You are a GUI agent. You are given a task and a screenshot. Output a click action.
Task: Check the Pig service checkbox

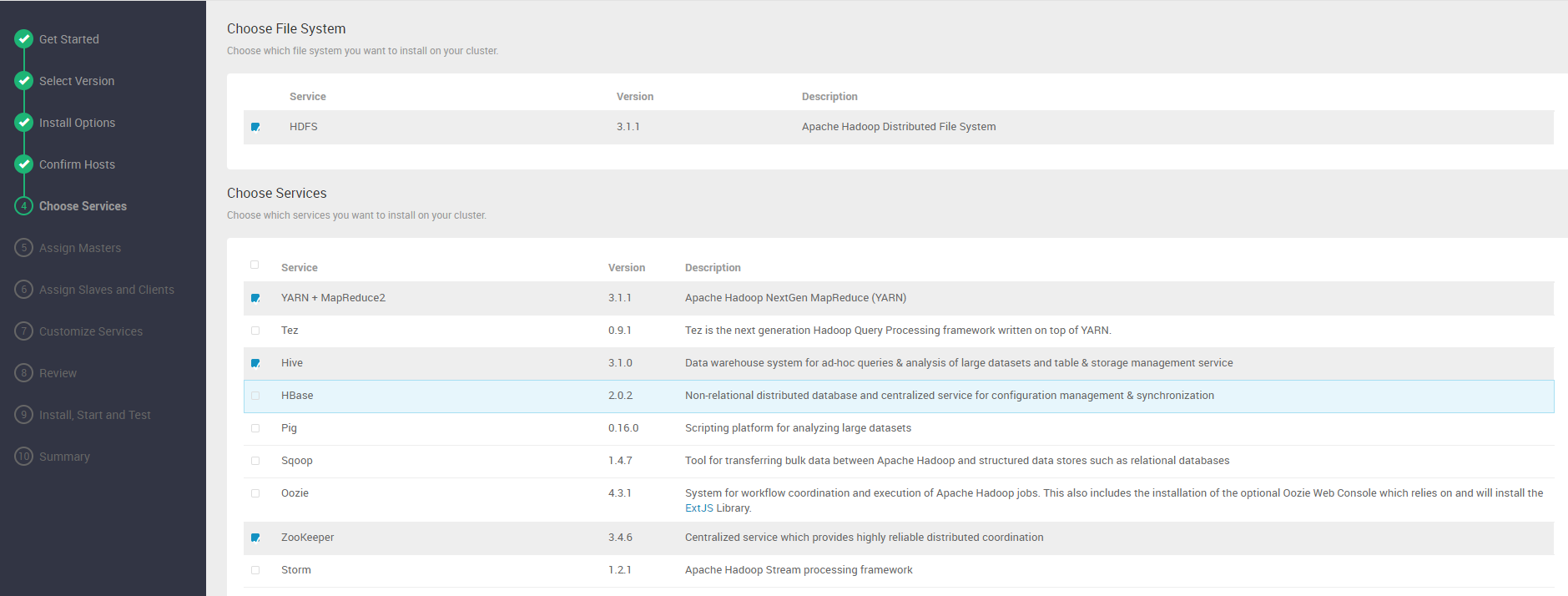pyautogui.click(x=255, y=428)
